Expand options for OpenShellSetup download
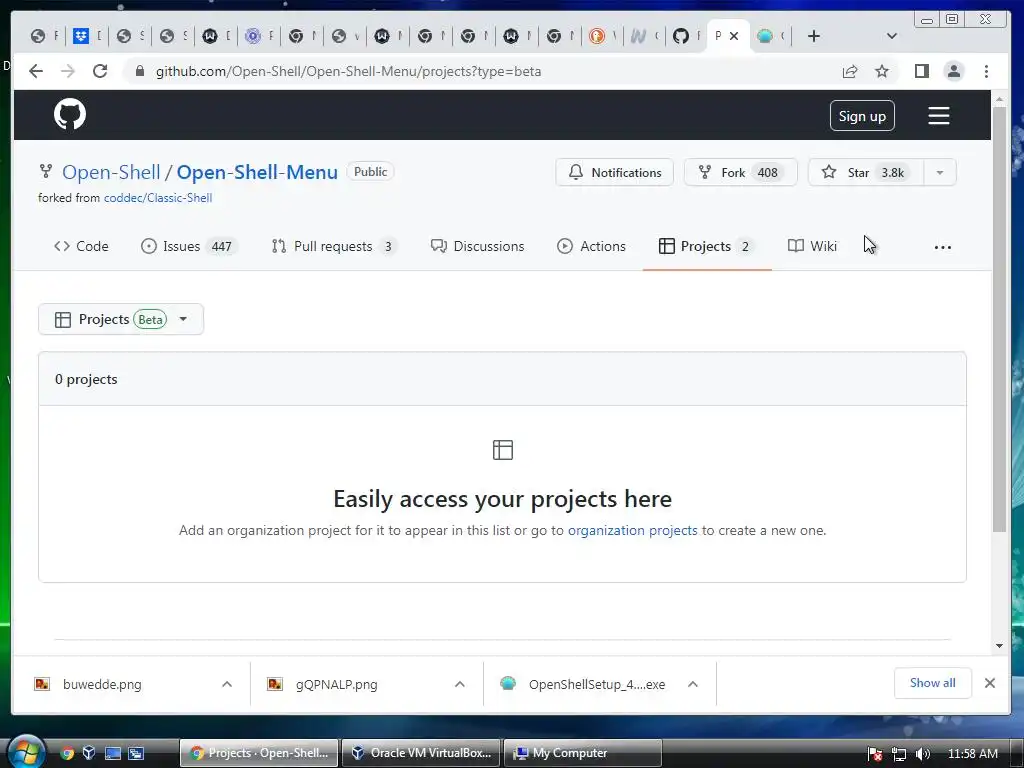 [x=693, y=684]
